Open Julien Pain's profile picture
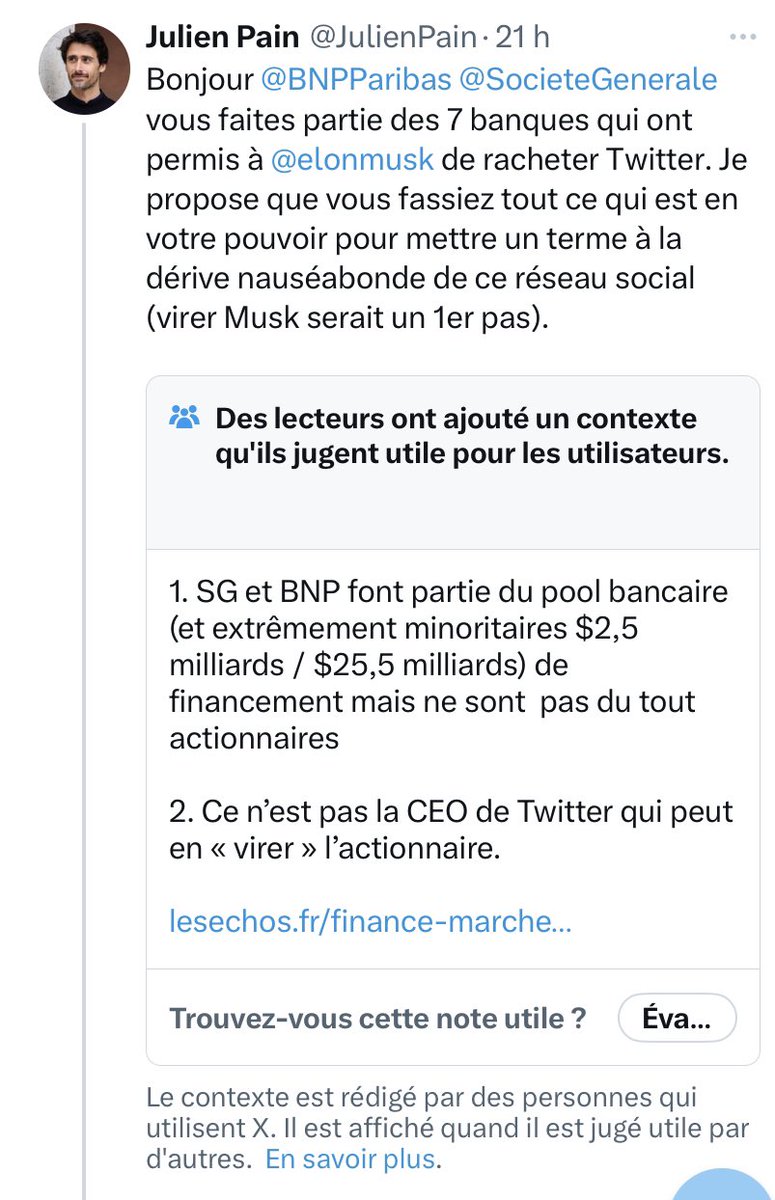Viewport: 775px width, 1200px height. [x=84, y=68]
